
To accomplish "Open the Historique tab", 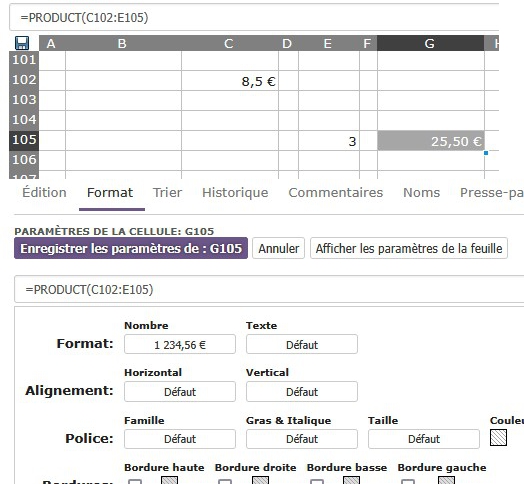I will pos(235,193).
